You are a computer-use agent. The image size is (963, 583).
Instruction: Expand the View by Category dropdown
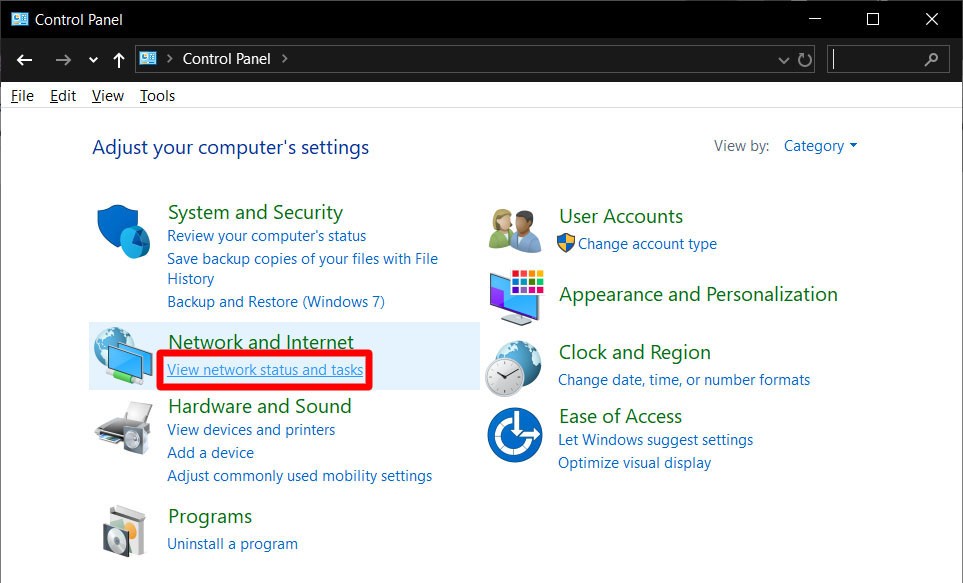[x=820, y=146]
